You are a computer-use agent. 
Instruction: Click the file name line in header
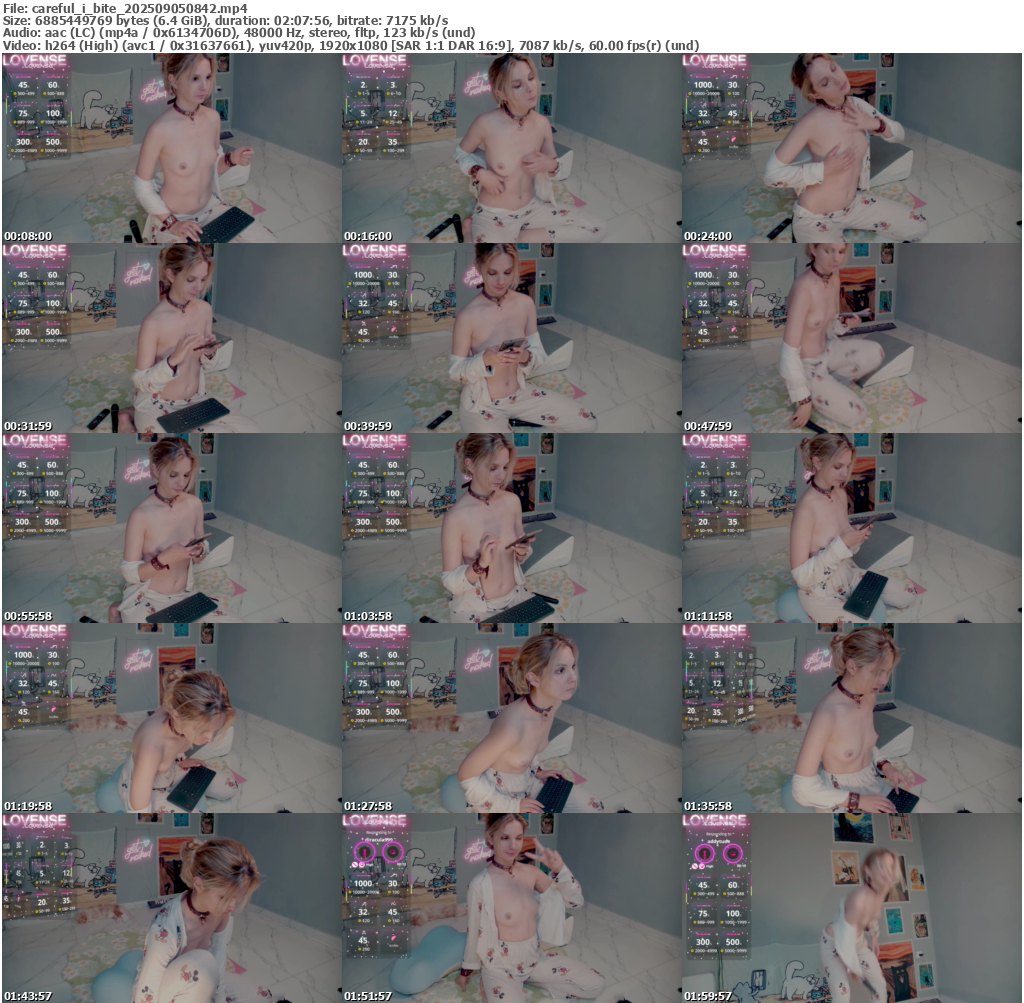pos(125,8)
